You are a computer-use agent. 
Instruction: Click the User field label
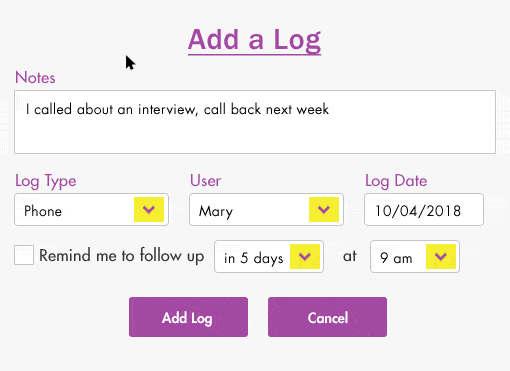205,180
